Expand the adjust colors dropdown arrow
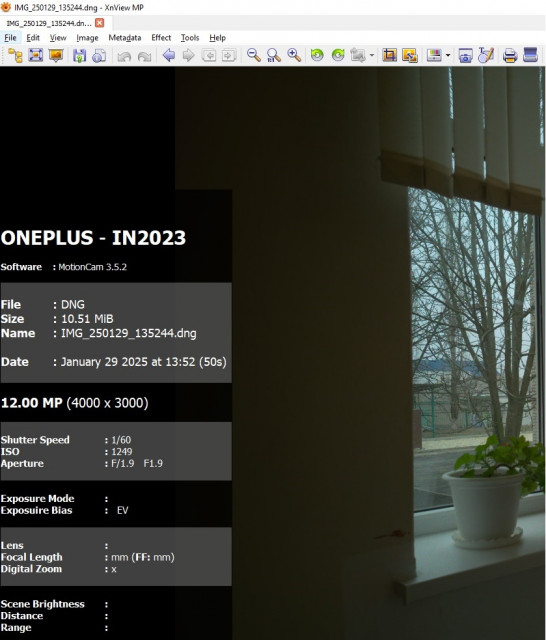The width and height of the screenshot is (546, 640). pos(448,55)
